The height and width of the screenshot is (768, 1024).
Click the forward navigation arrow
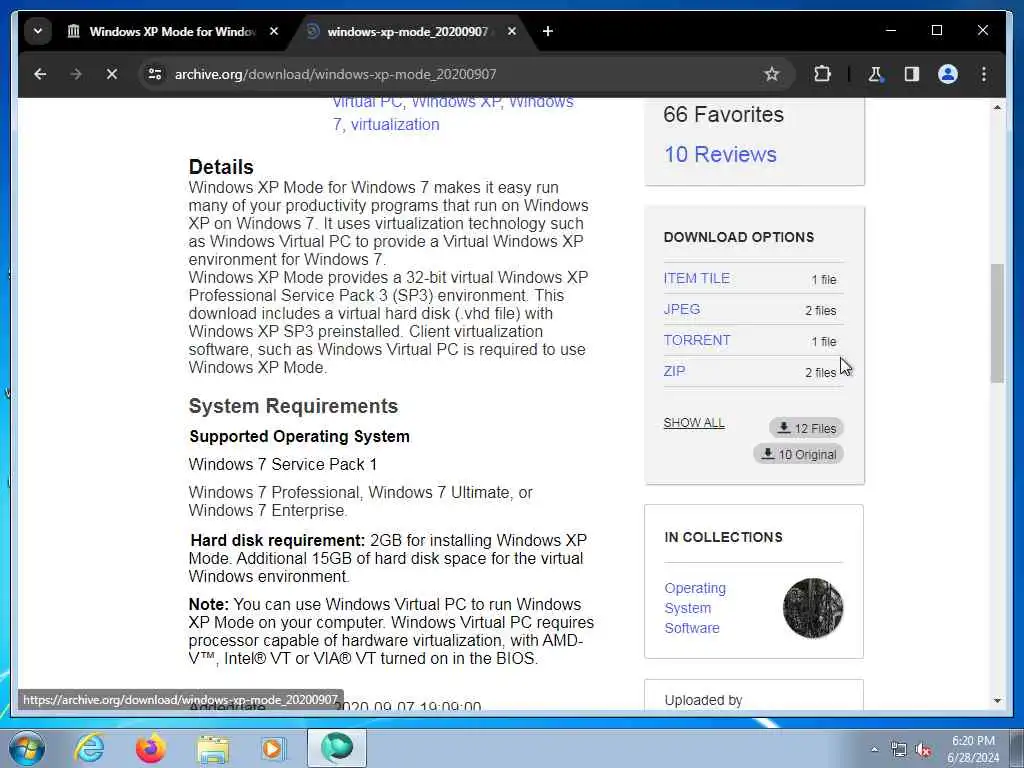click(x=76, y=74)
